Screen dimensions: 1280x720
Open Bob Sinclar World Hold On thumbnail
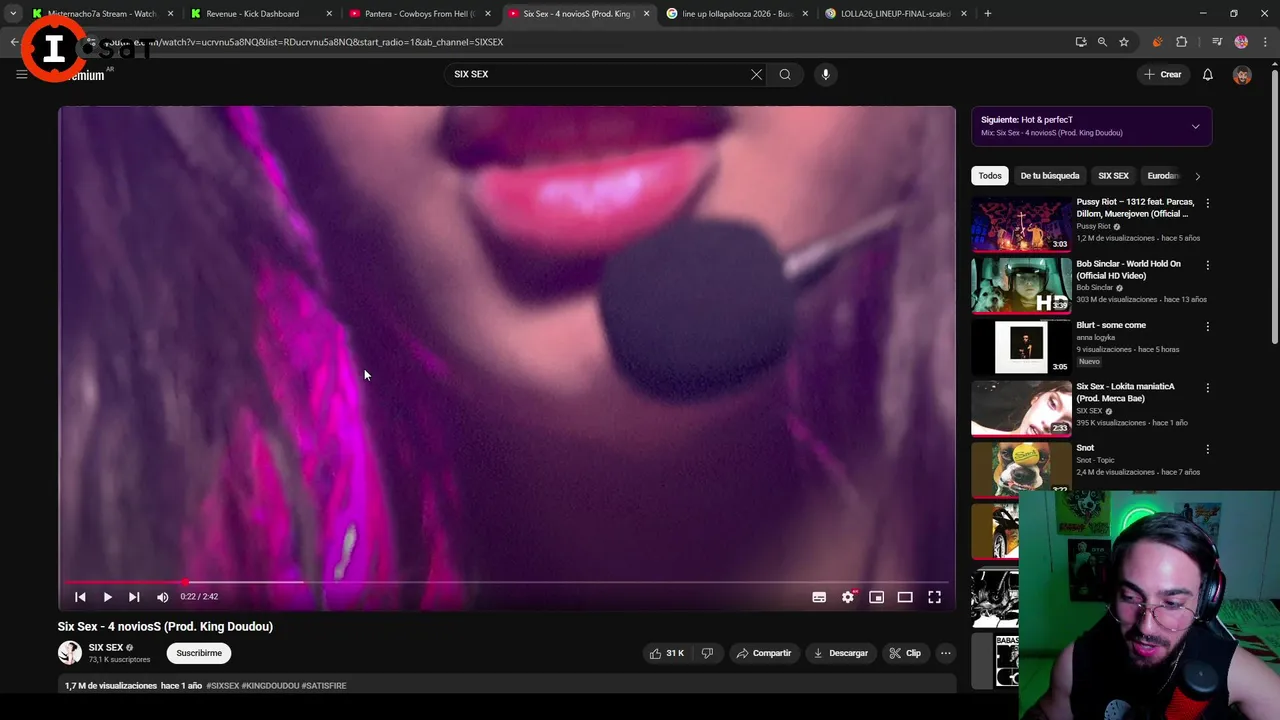[1021, 286]
